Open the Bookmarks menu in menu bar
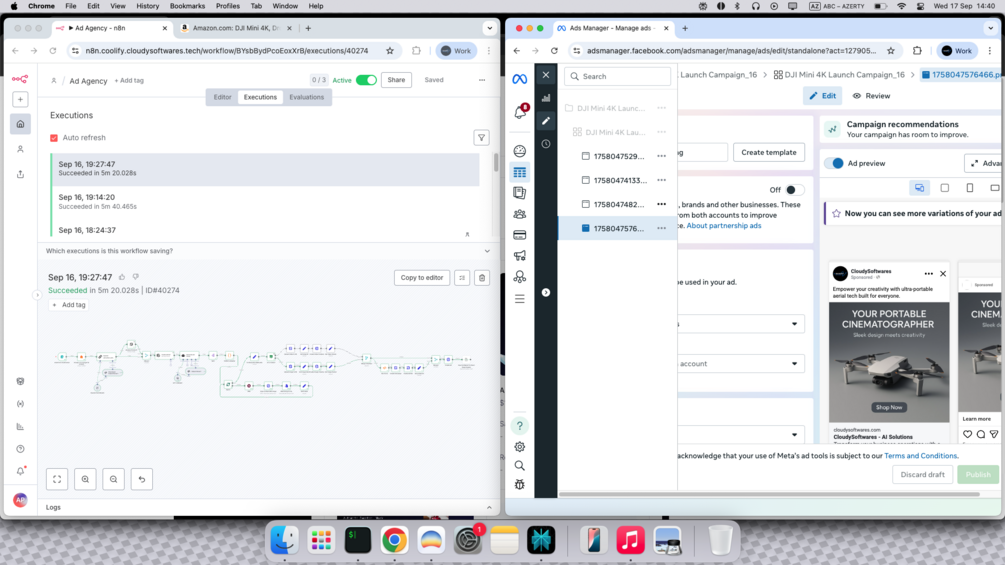Viewport: 1005px width, 565px height. coord(187,6)
